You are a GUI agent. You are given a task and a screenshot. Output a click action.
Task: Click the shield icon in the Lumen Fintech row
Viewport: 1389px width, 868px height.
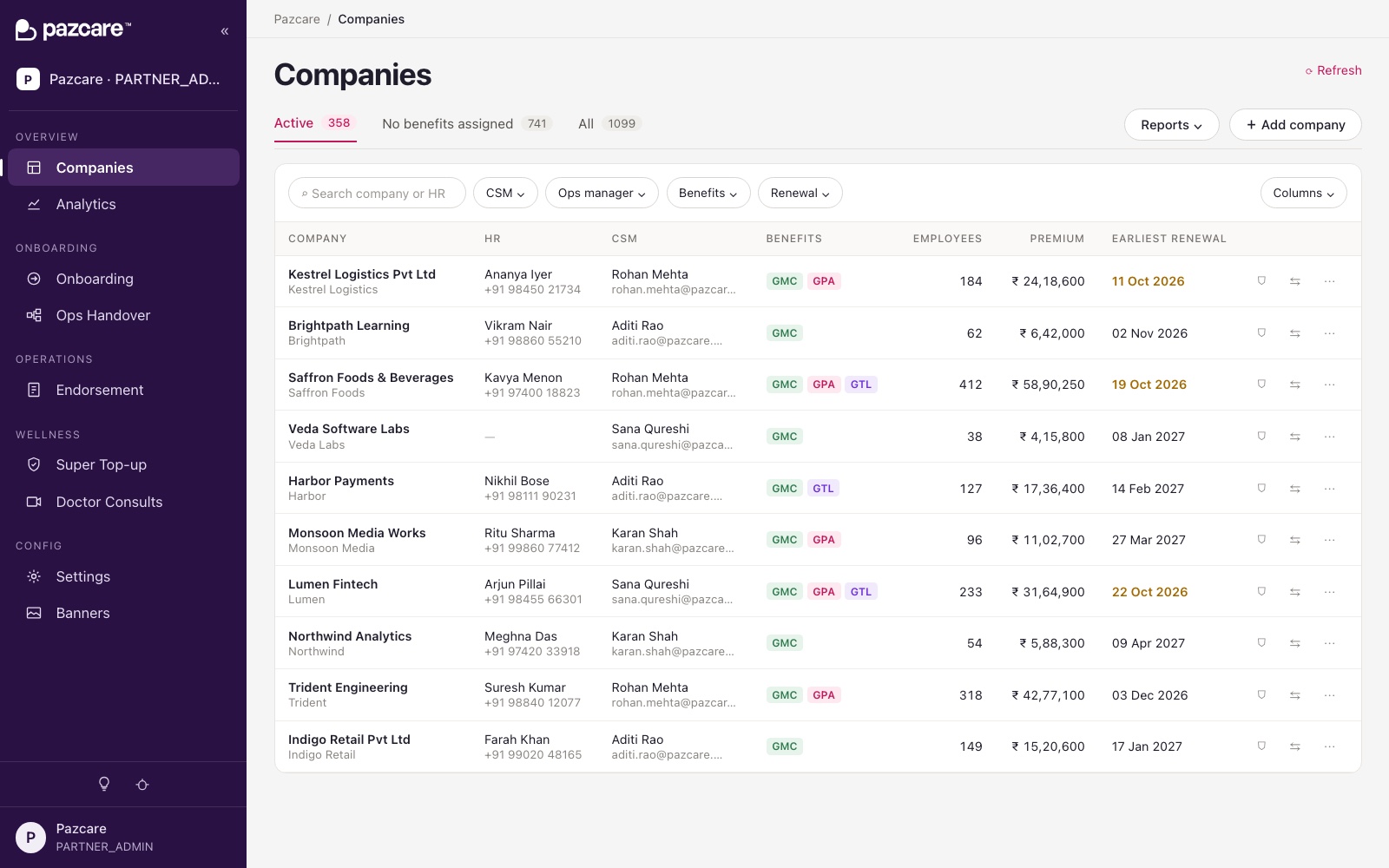[1261, 592]
